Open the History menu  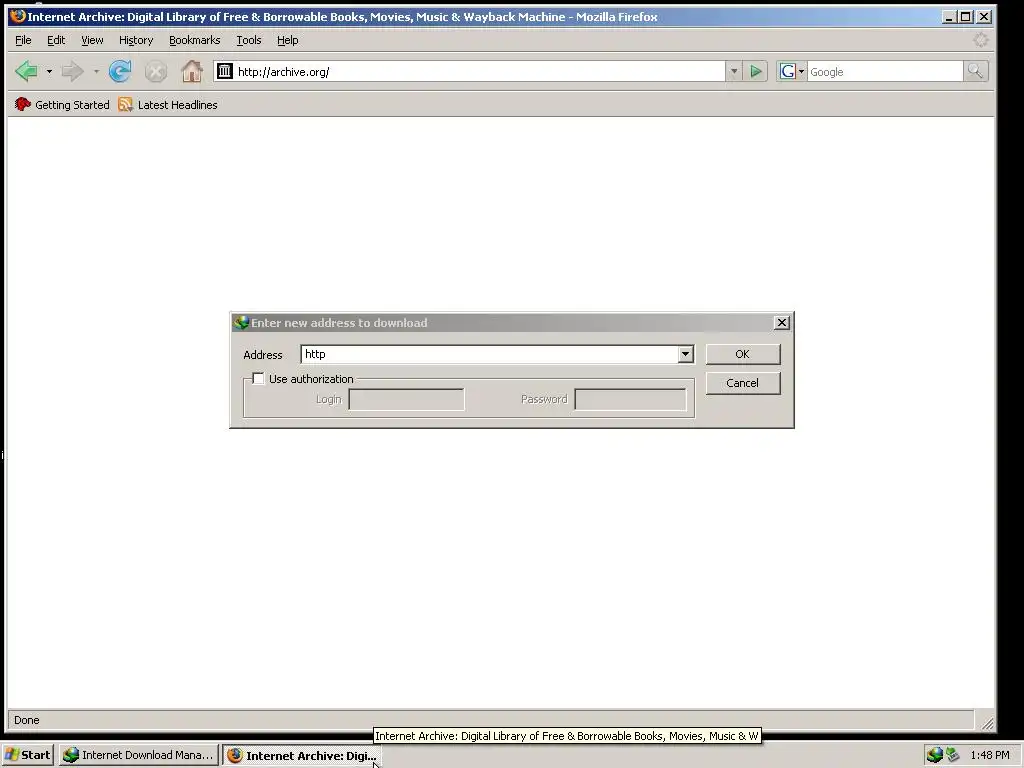136,40
